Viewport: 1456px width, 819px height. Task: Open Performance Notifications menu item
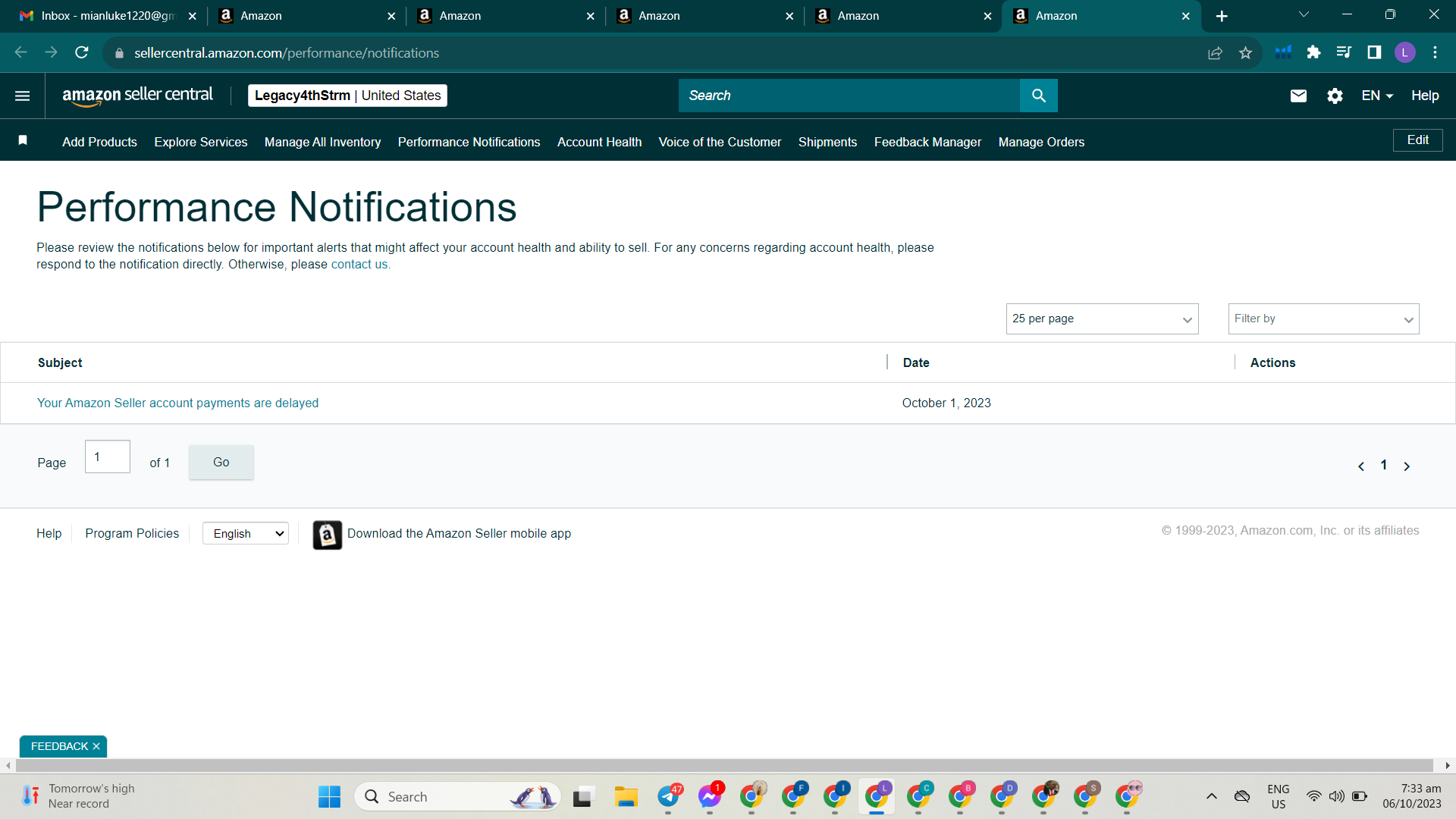pyautogui.click(x=469, y=142)
